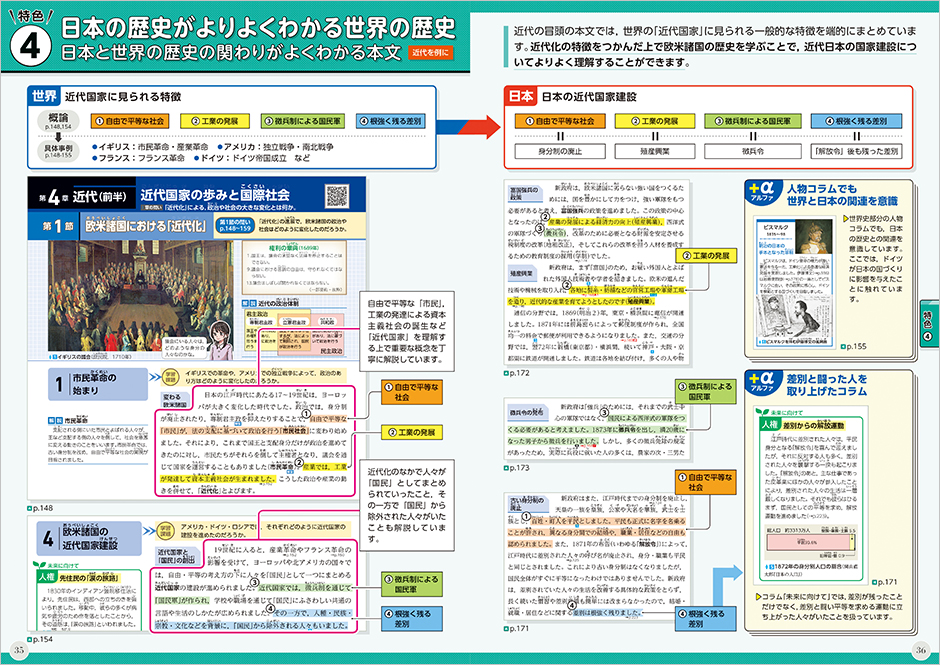Click the +α badge on the 人物コラム card
Screen dimensions: 940x665
pos(762,193)
